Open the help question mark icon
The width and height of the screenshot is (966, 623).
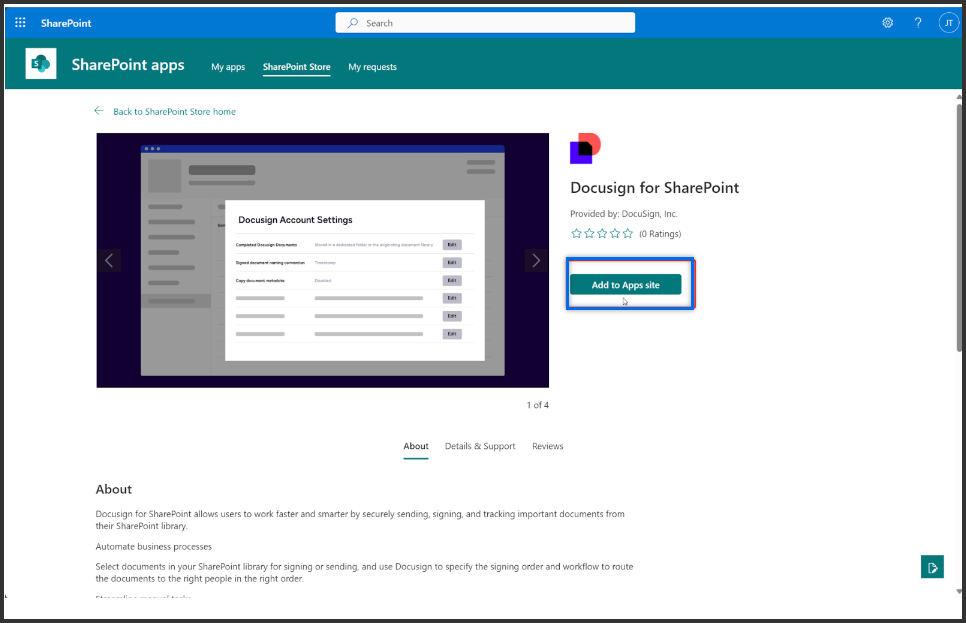[918, 23]
